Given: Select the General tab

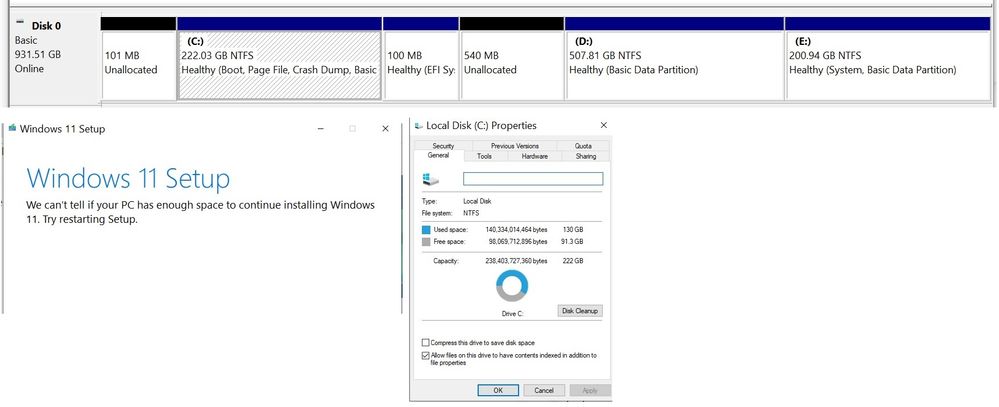Looking at the screenshot, I should pyautogui.click(x=438, y=155).
